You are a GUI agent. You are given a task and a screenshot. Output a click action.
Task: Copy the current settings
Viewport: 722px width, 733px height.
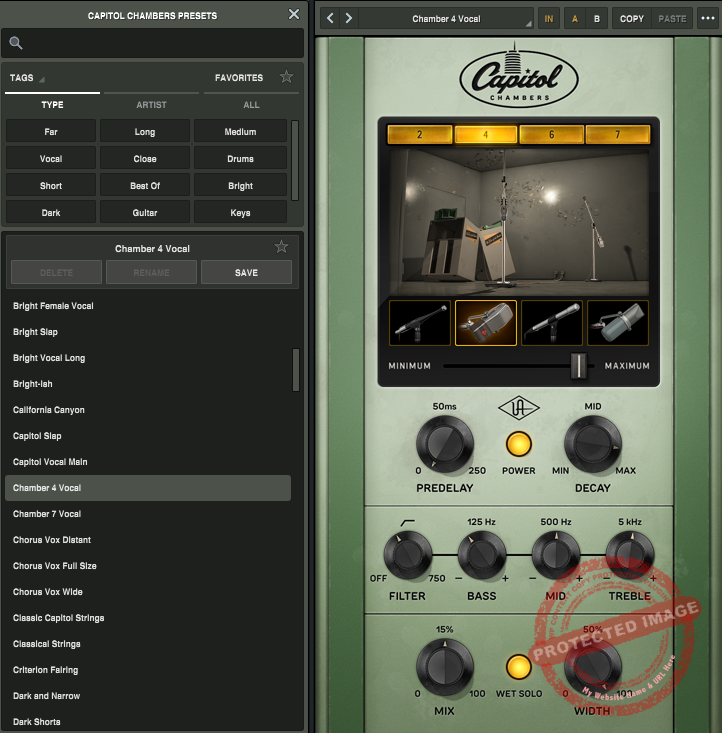tap(632, 19)
